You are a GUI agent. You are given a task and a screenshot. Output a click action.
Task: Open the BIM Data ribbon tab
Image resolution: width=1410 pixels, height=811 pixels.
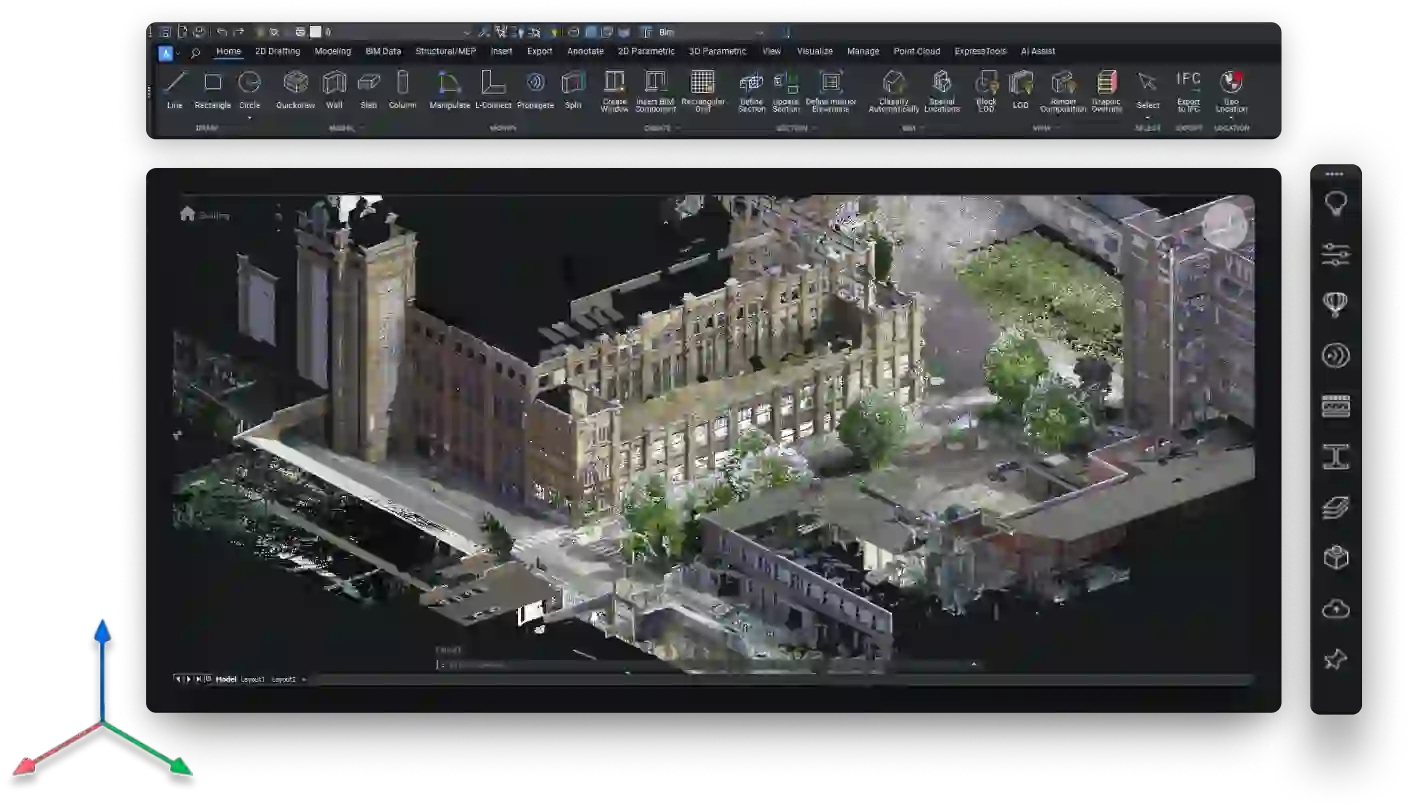point(383,51)
